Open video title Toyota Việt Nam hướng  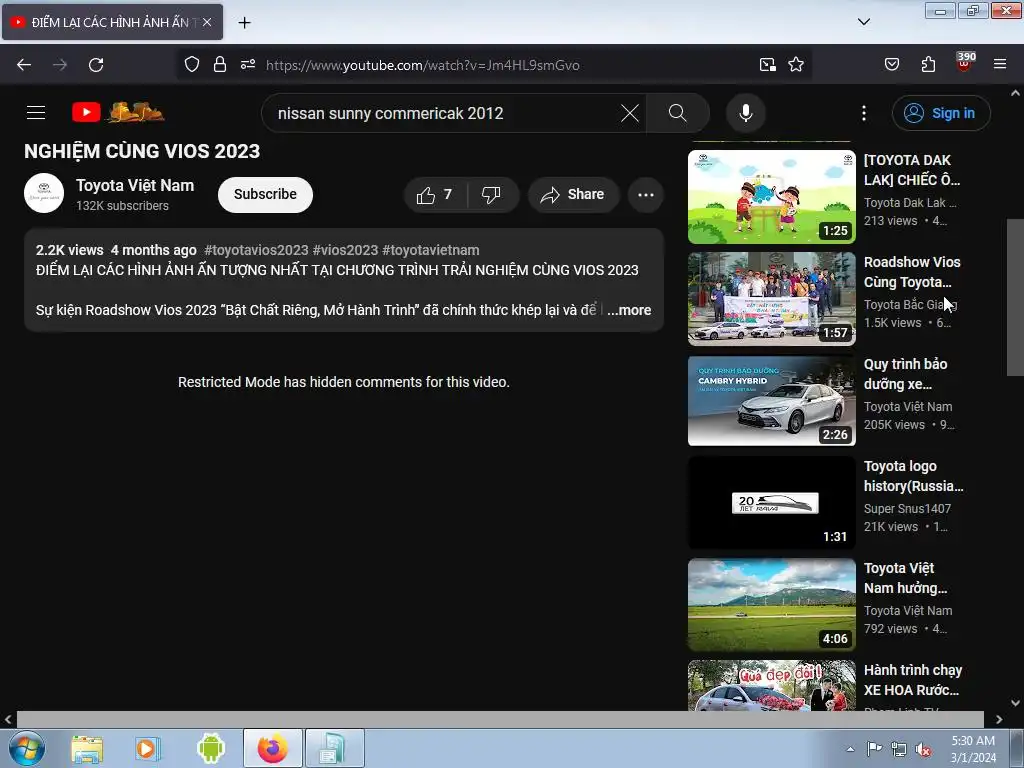pyautogui.click(x=905, y=578)
